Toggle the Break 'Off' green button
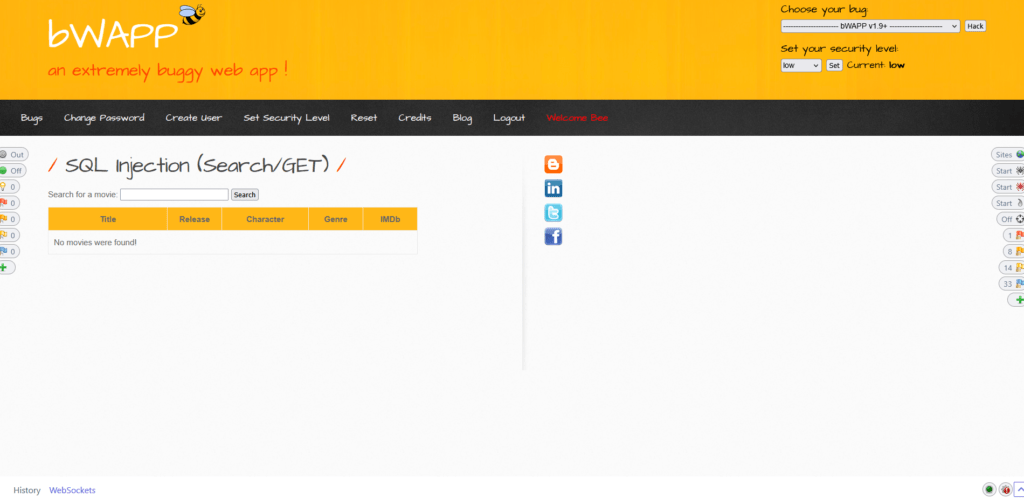 12,171
